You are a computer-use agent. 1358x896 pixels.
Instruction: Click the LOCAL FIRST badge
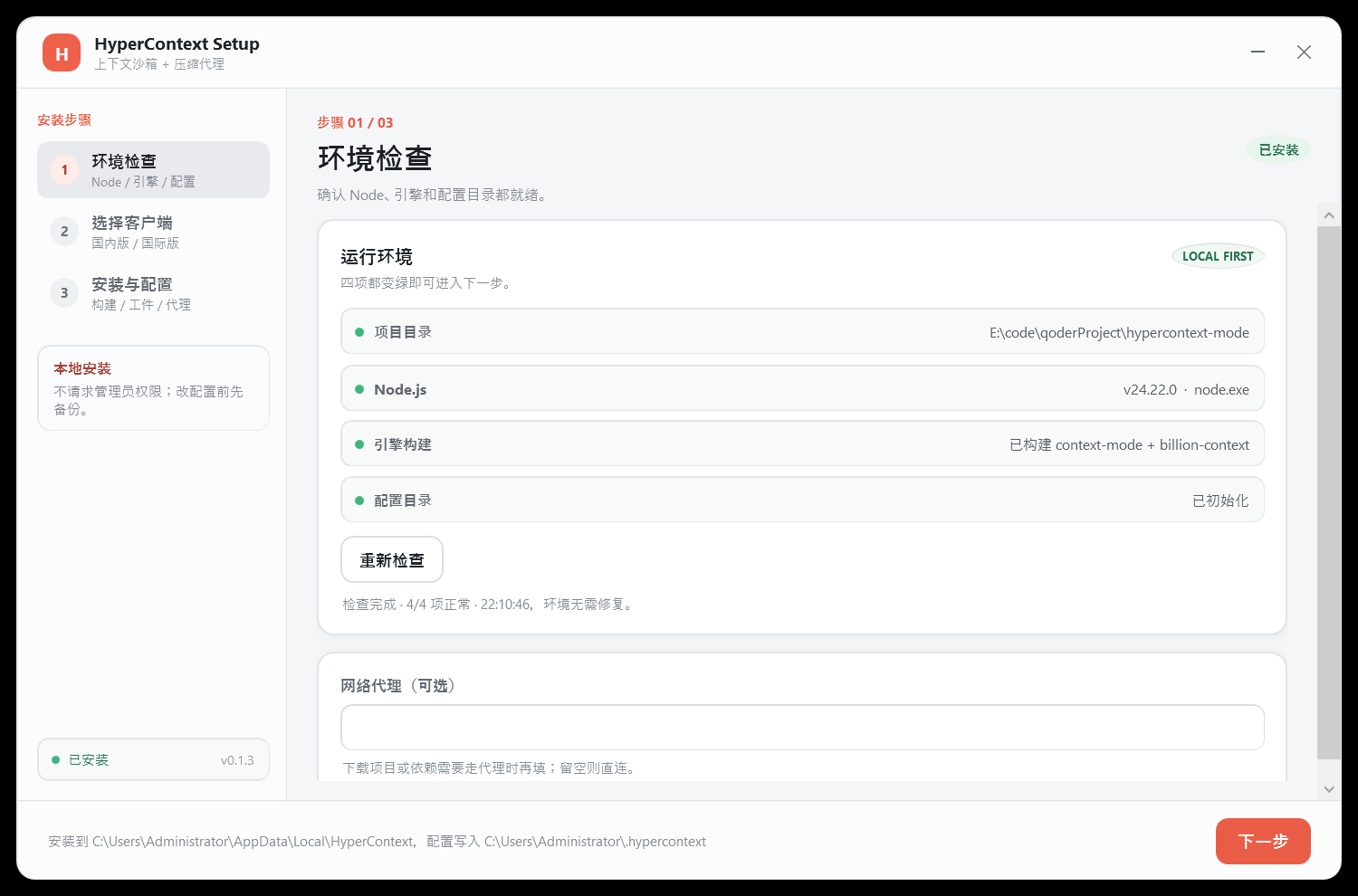(x=1218, y=256)
